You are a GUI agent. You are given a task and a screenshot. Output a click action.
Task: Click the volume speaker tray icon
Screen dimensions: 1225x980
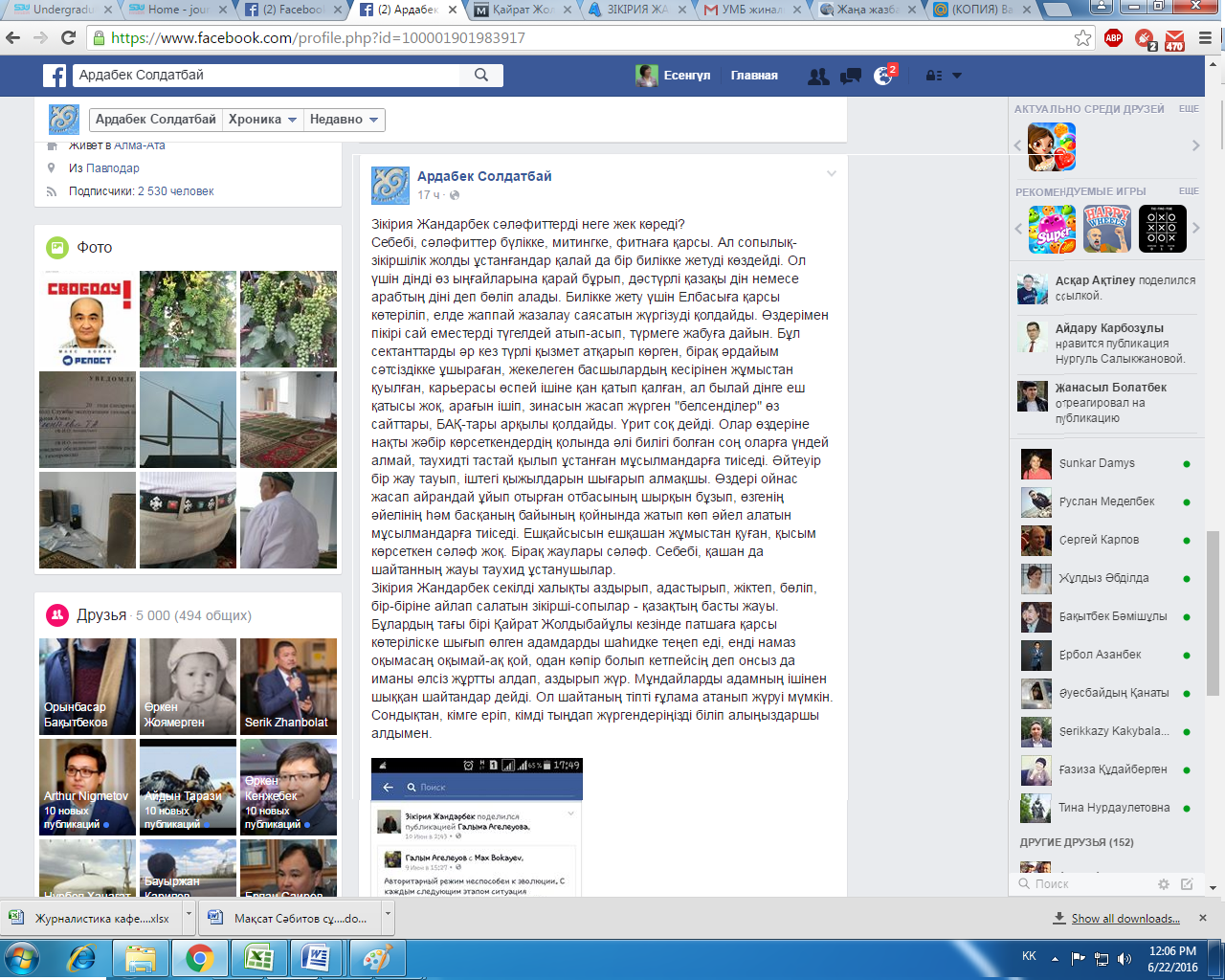coord(1125,958)
